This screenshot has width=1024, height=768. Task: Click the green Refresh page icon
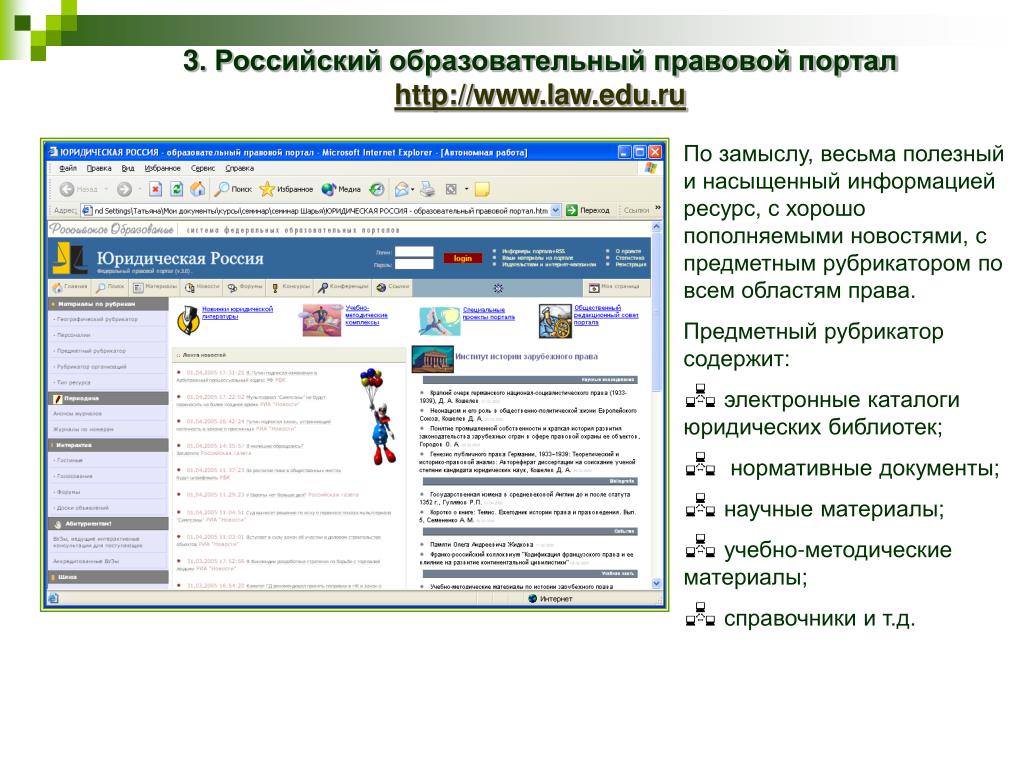tap(176, 189)
